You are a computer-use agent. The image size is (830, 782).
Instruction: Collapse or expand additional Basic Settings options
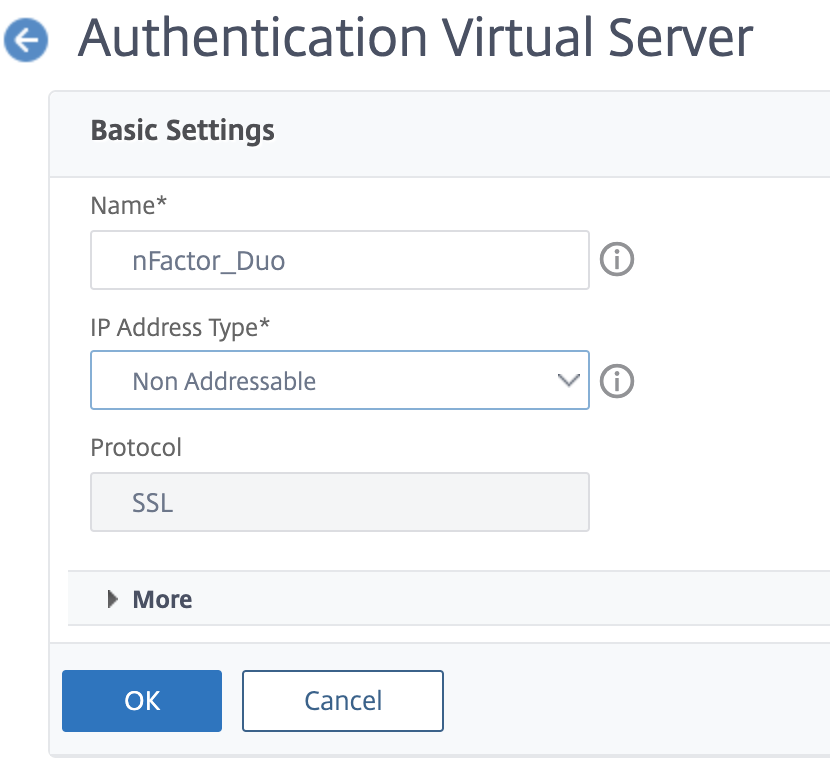pyautogui.click(x=148, y=598)
